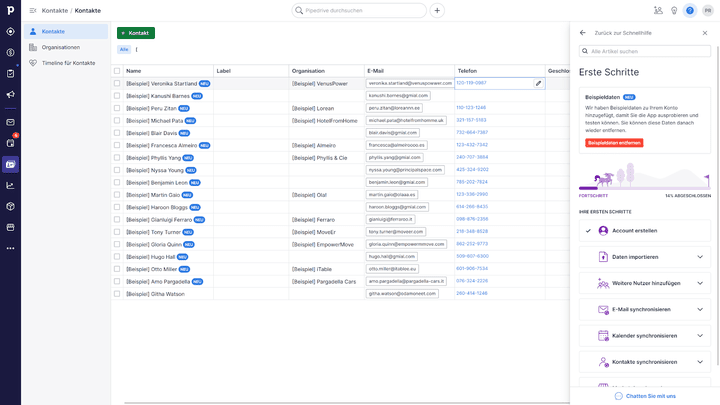Open Insights chart icon in sidebar
This screenshot has width=720, height=405.
point(10,185)
